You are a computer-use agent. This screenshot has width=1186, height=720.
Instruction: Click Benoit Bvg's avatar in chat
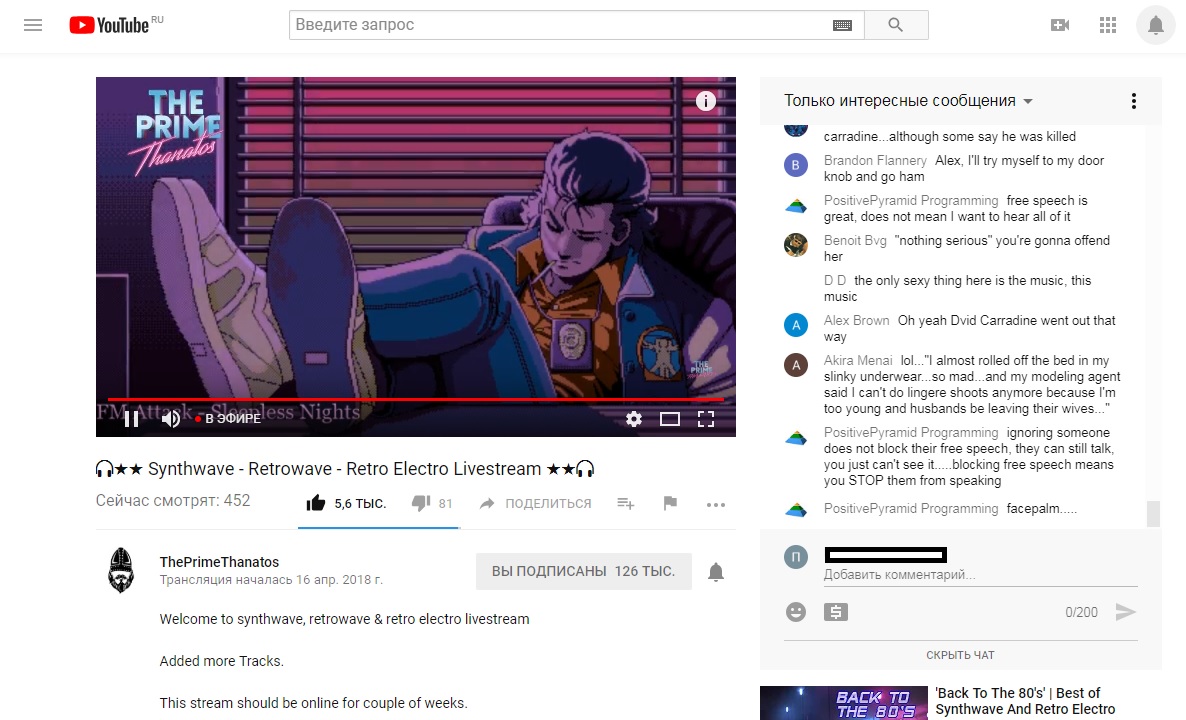[796, 245]
